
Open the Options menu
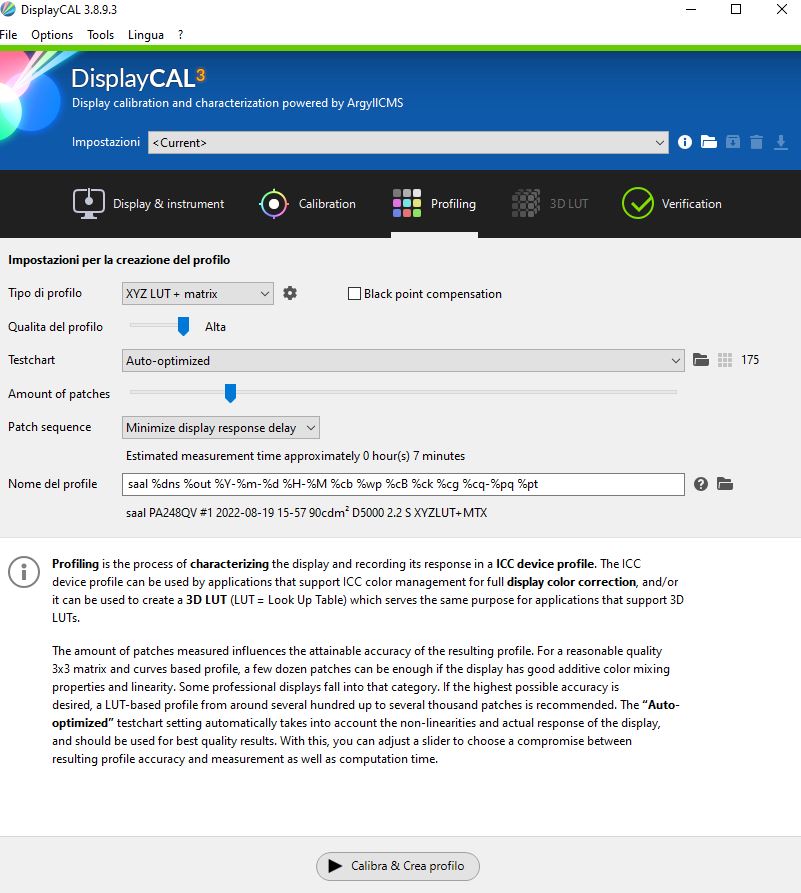(x=52, y=35)
